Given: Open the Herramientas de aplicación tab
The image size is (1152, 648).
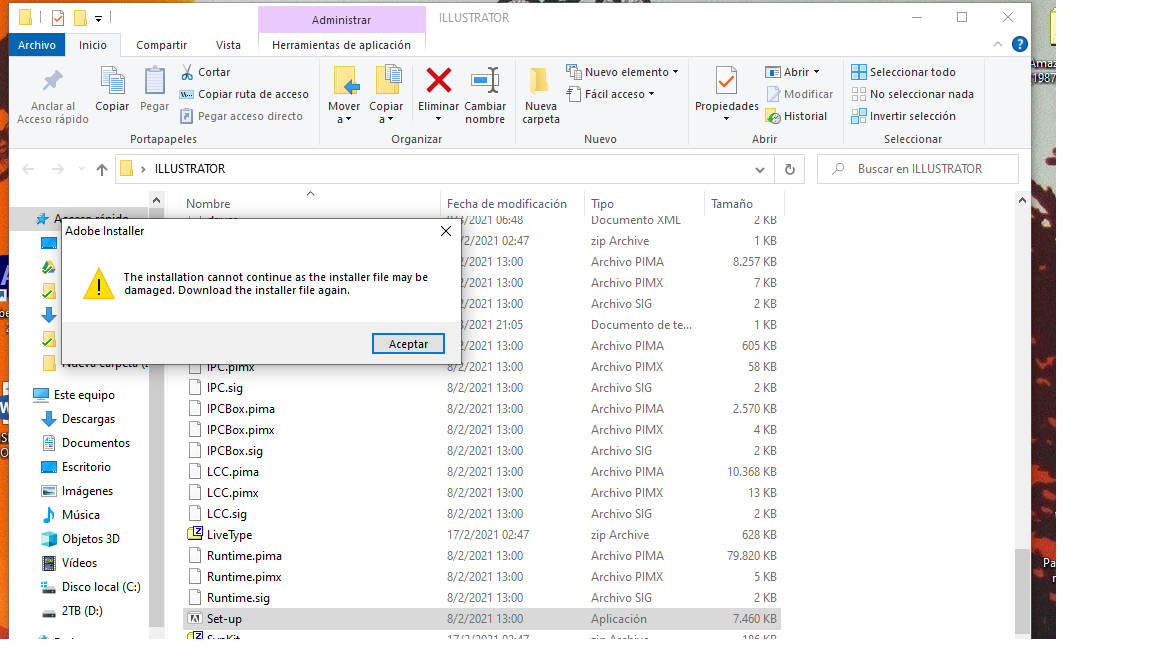Looking at the screenshot, I should pyautogui.click(x=342, y=45).
